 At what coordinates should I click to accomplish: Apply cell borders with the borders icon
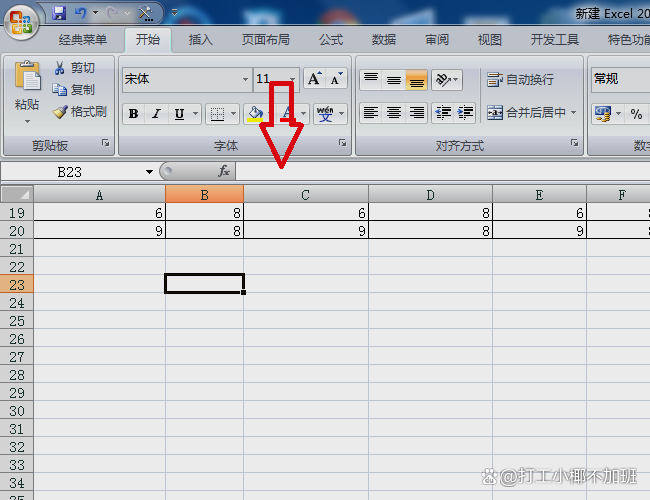pos(217,114)
